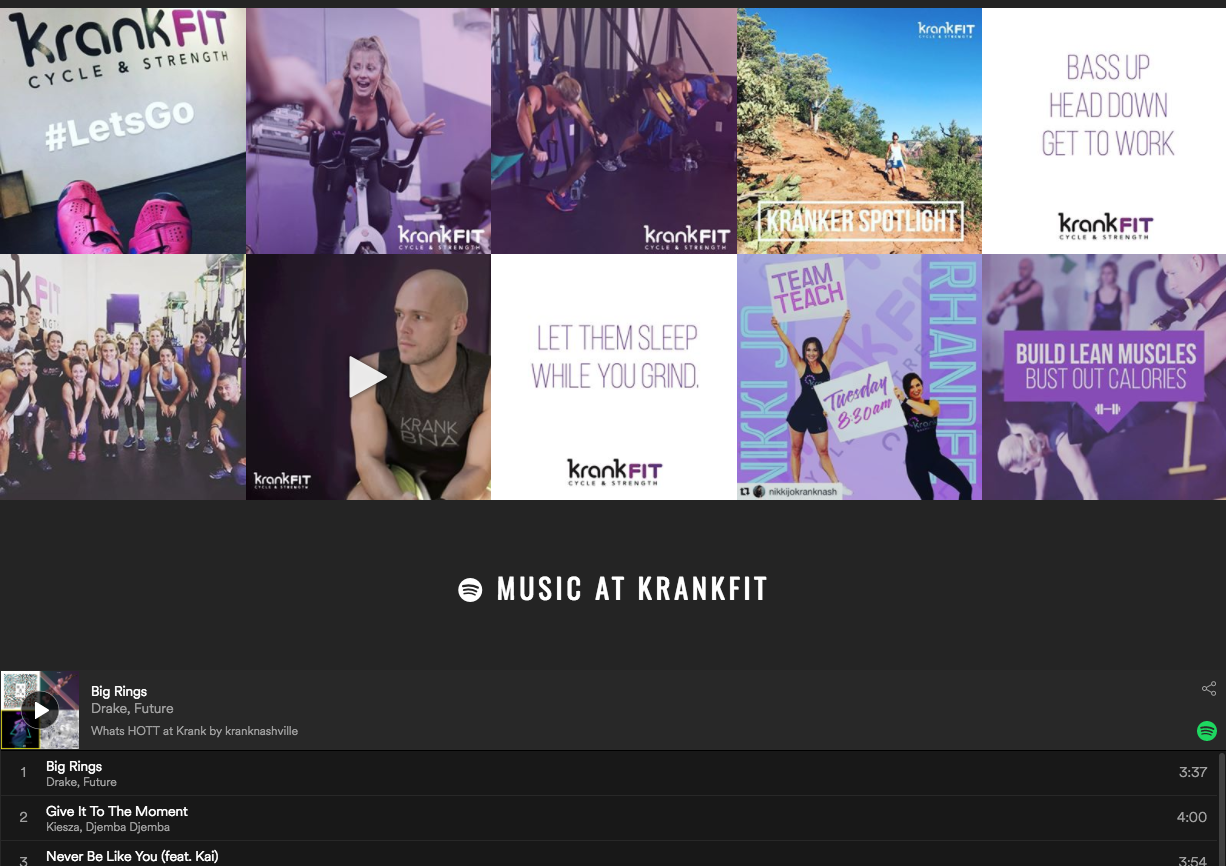Open the #LetsGo pink shoes Instagram post

coord(122,131)
